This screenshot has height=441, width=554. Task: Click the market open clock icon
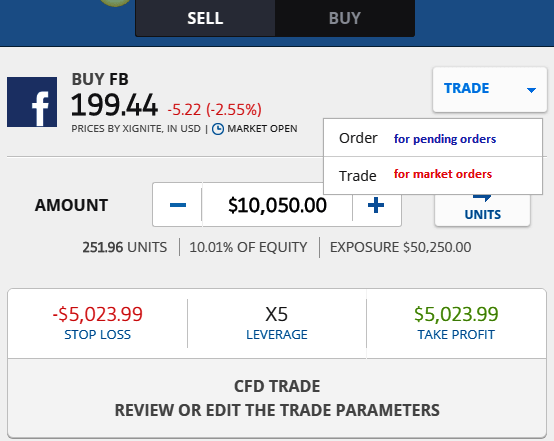click(x=218, y=129)
